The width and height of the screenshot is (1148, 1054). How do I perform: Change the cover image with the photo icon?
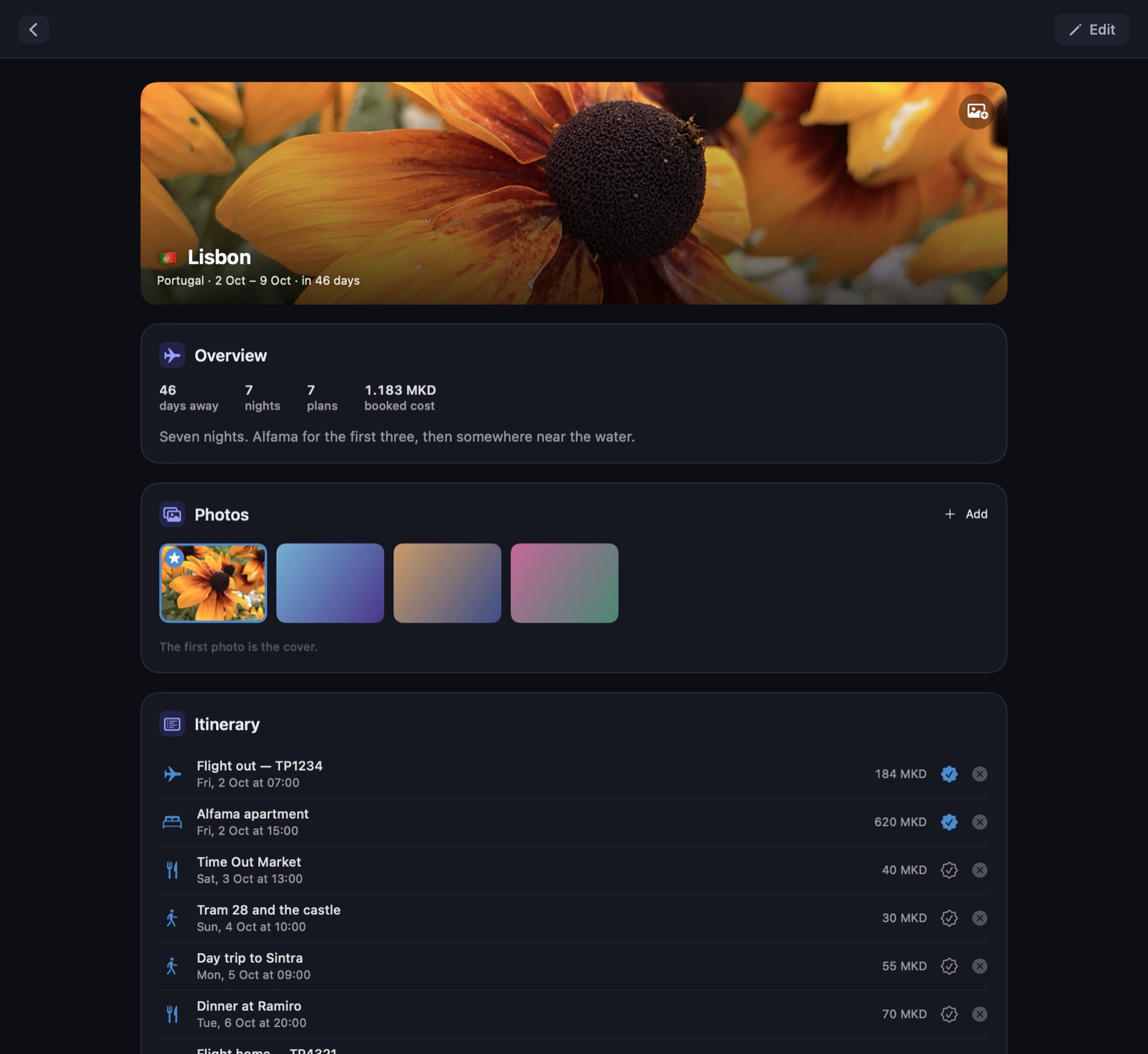click(976, 112)
